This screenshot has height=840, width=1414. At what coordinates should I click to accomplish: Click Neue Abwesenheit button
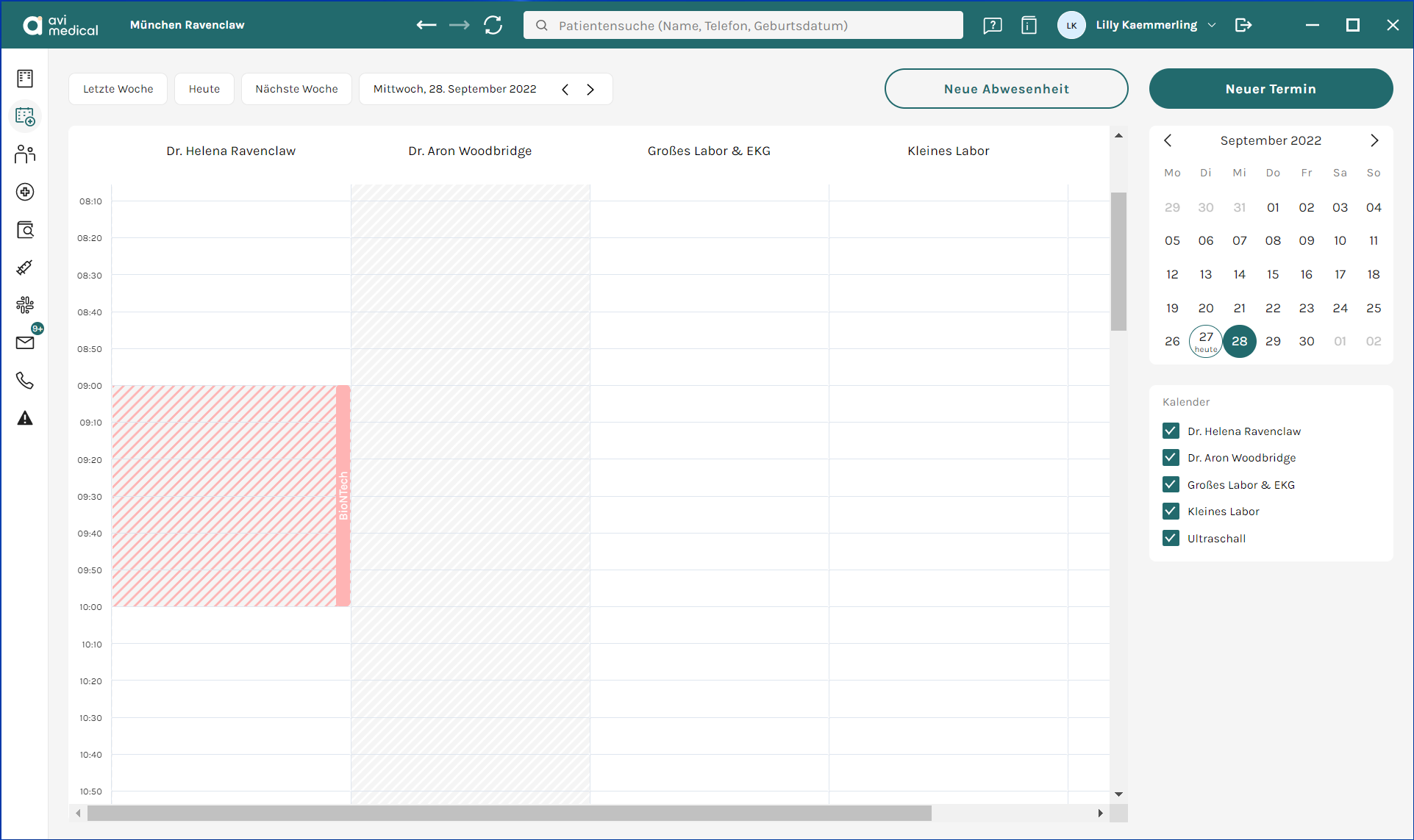pos(1007,89)
